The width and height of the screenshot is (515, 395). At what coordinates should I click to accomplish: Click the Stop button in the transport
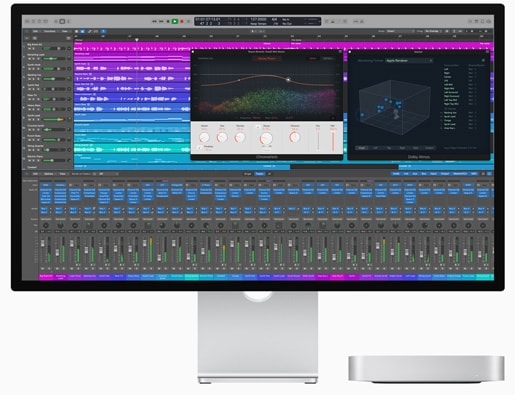168,21
